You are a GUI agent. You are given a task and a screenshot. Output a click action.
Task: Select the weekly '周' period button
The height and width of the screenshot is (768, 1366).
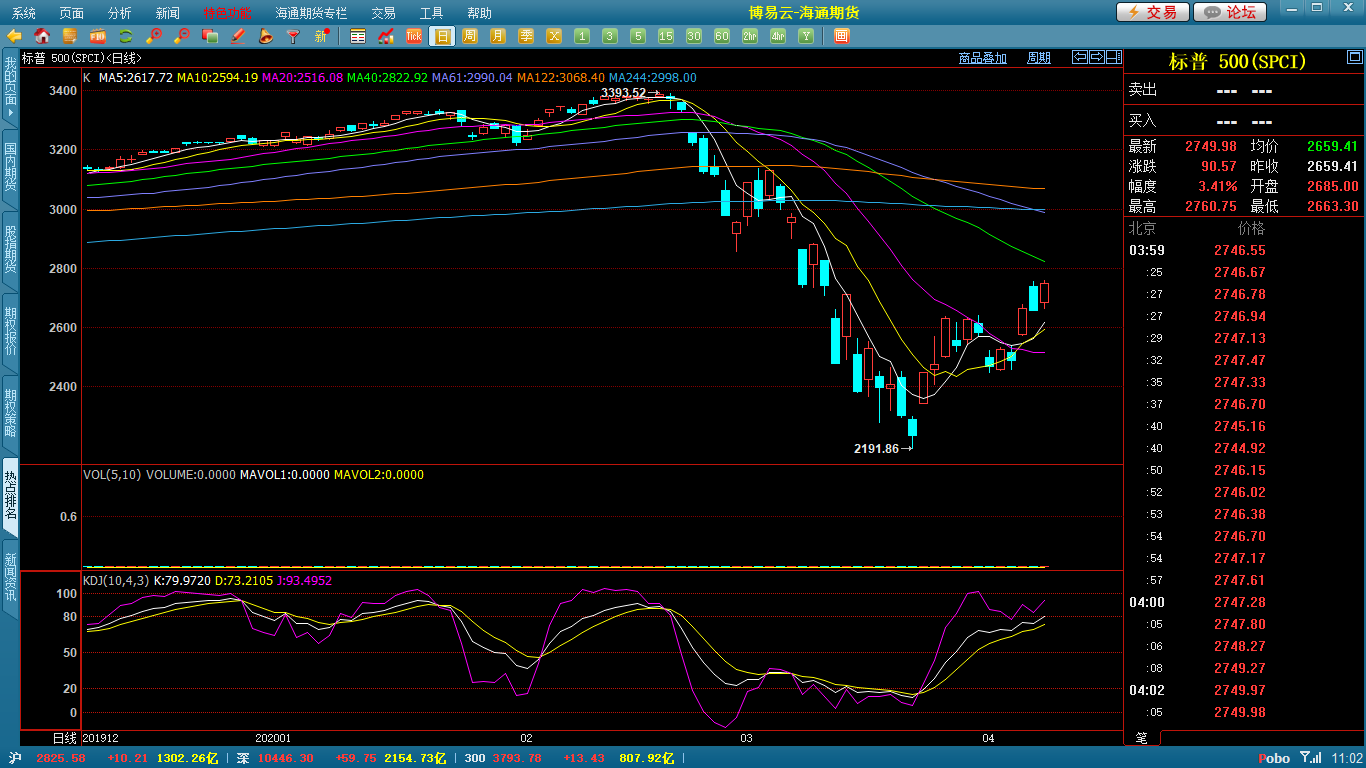pyautogui.click(x=470, y=36)
